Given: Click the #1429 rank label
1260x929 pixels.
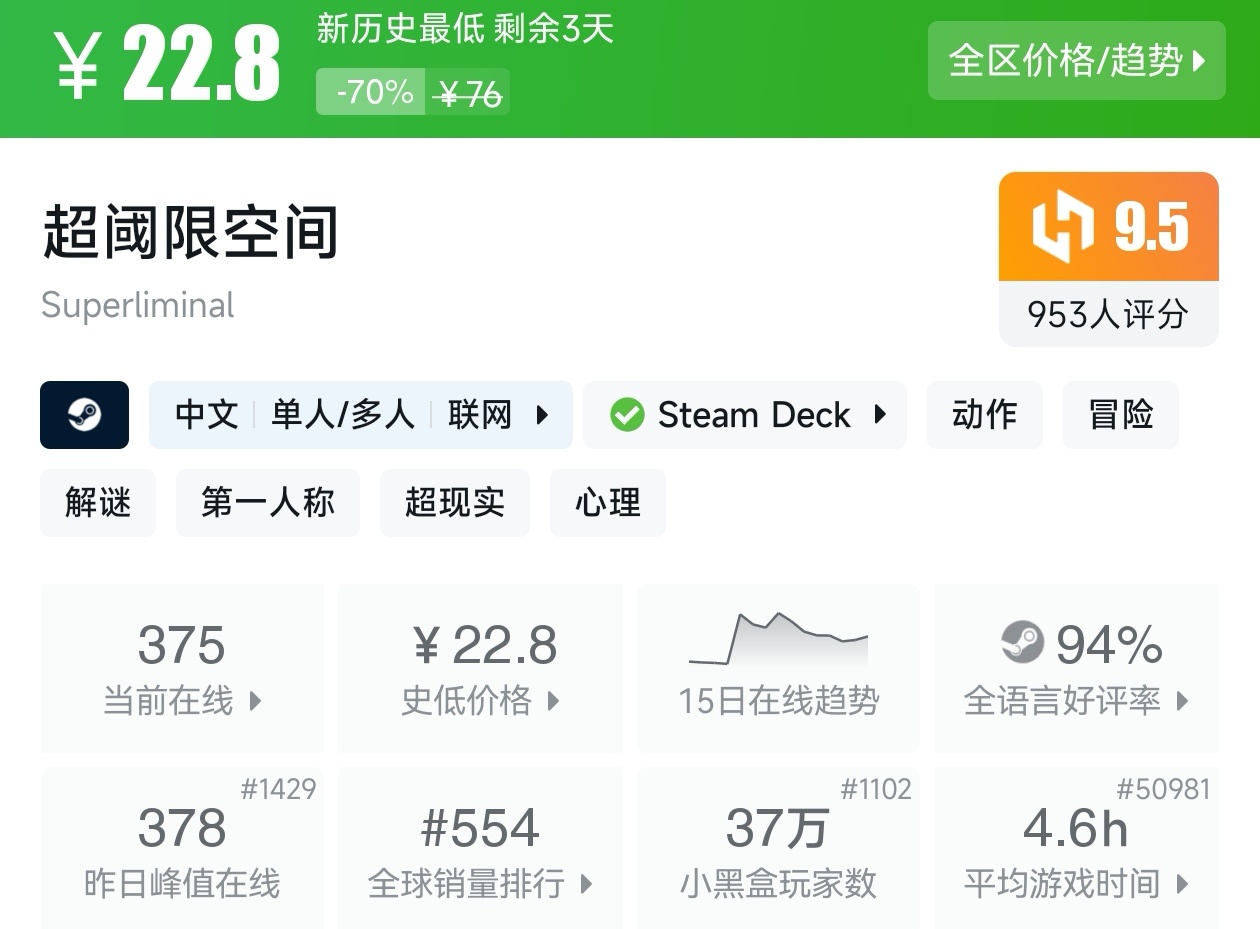Looking at the screenshot, I should click(x=278, y=790).
